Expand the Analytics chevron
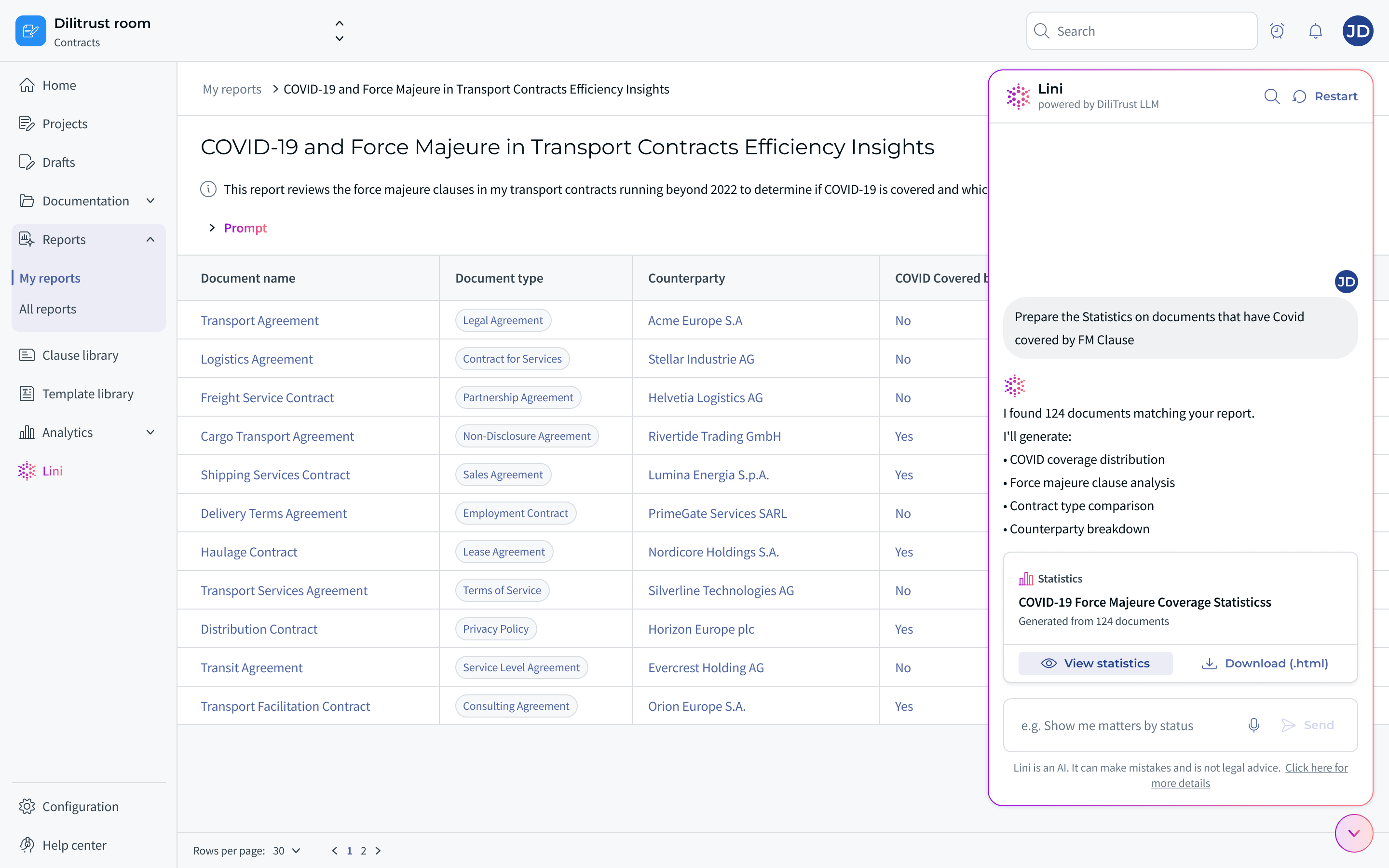The height and width of the screenshot is (868, 1389). tap(150, 432)
